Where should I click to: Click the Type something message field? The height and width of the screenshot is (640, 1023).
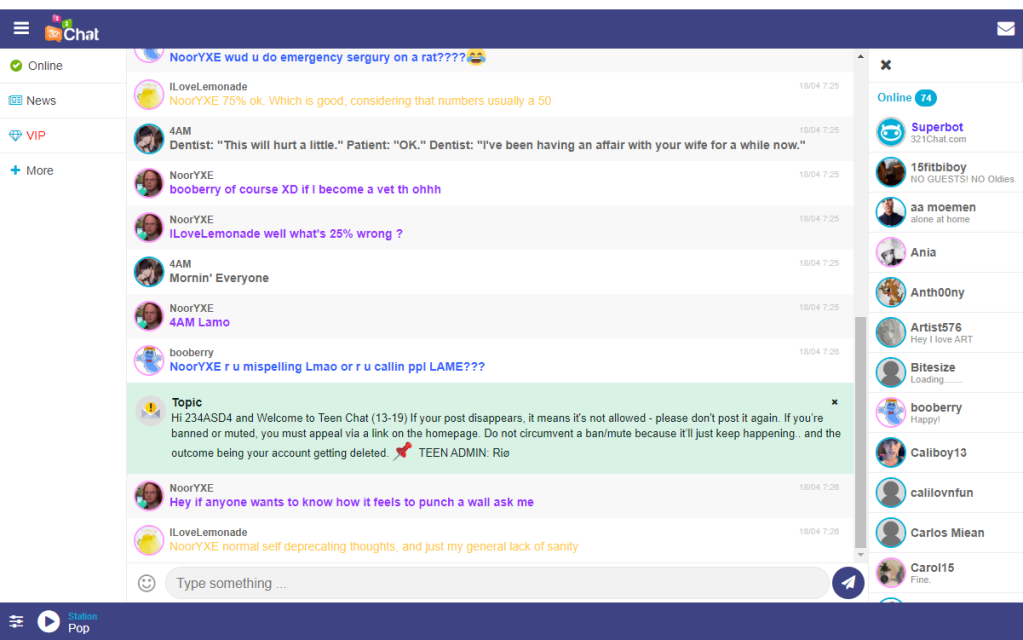click(496, 583)
